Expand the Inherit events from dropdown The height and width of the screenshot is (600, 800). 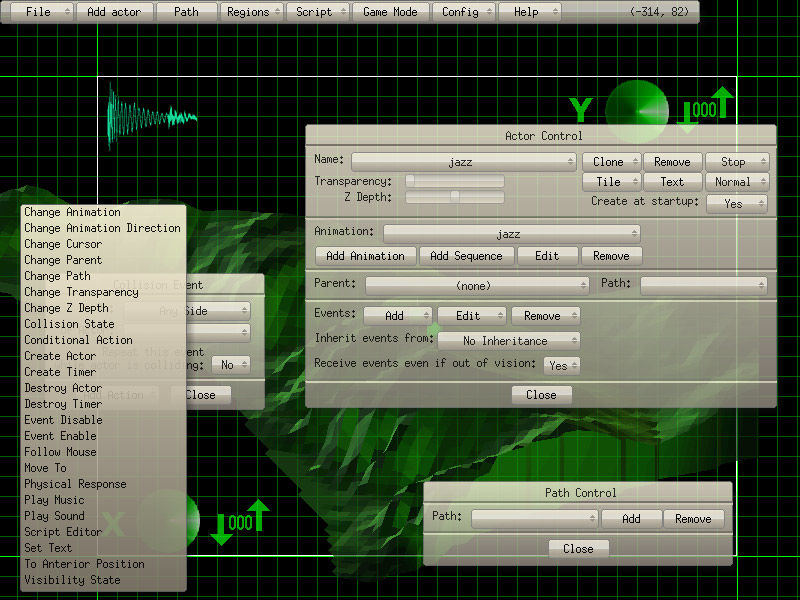[x=508, y=341]
